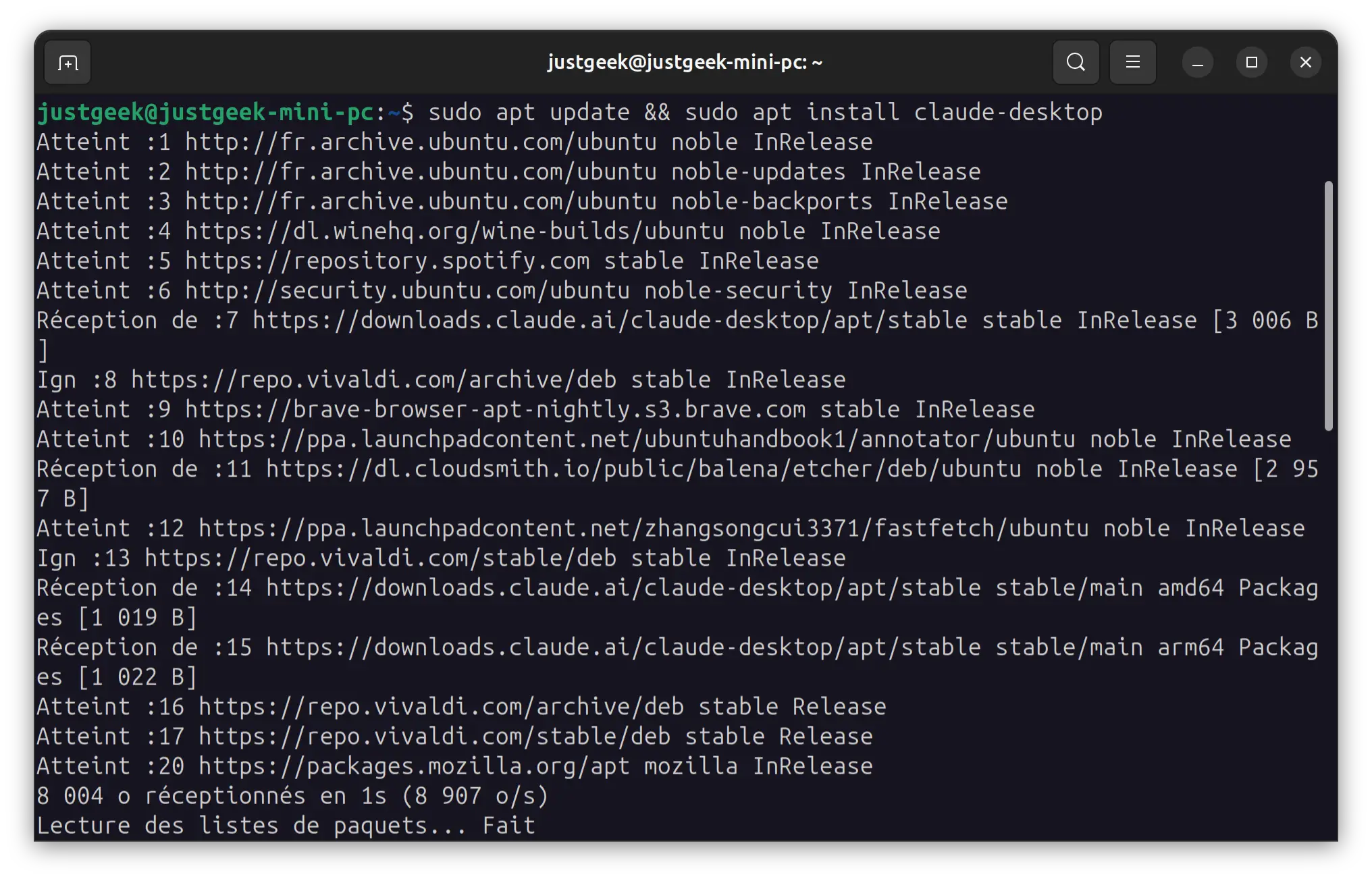Click 'Lecture des listes de paquets... Fait'

point(286,825)
